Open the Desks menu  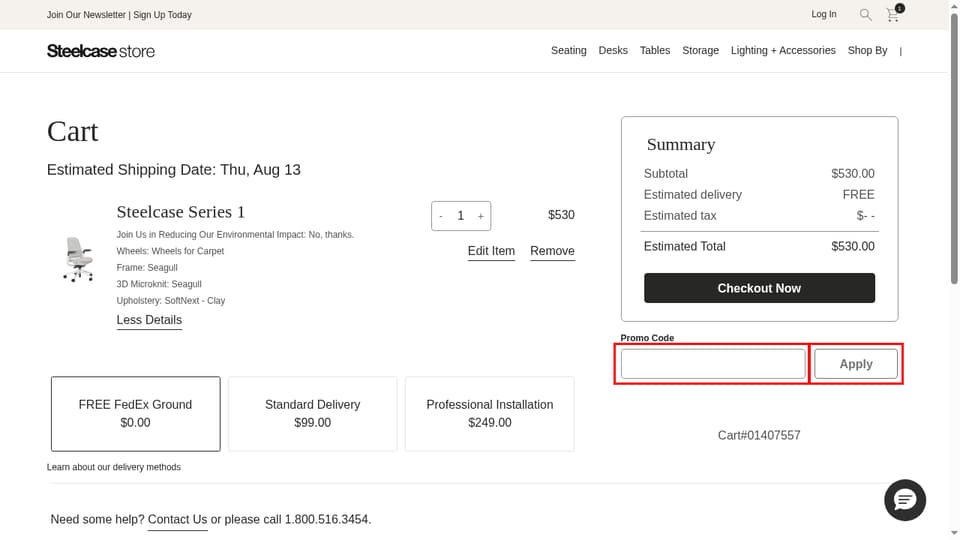(x=613, y=50)
